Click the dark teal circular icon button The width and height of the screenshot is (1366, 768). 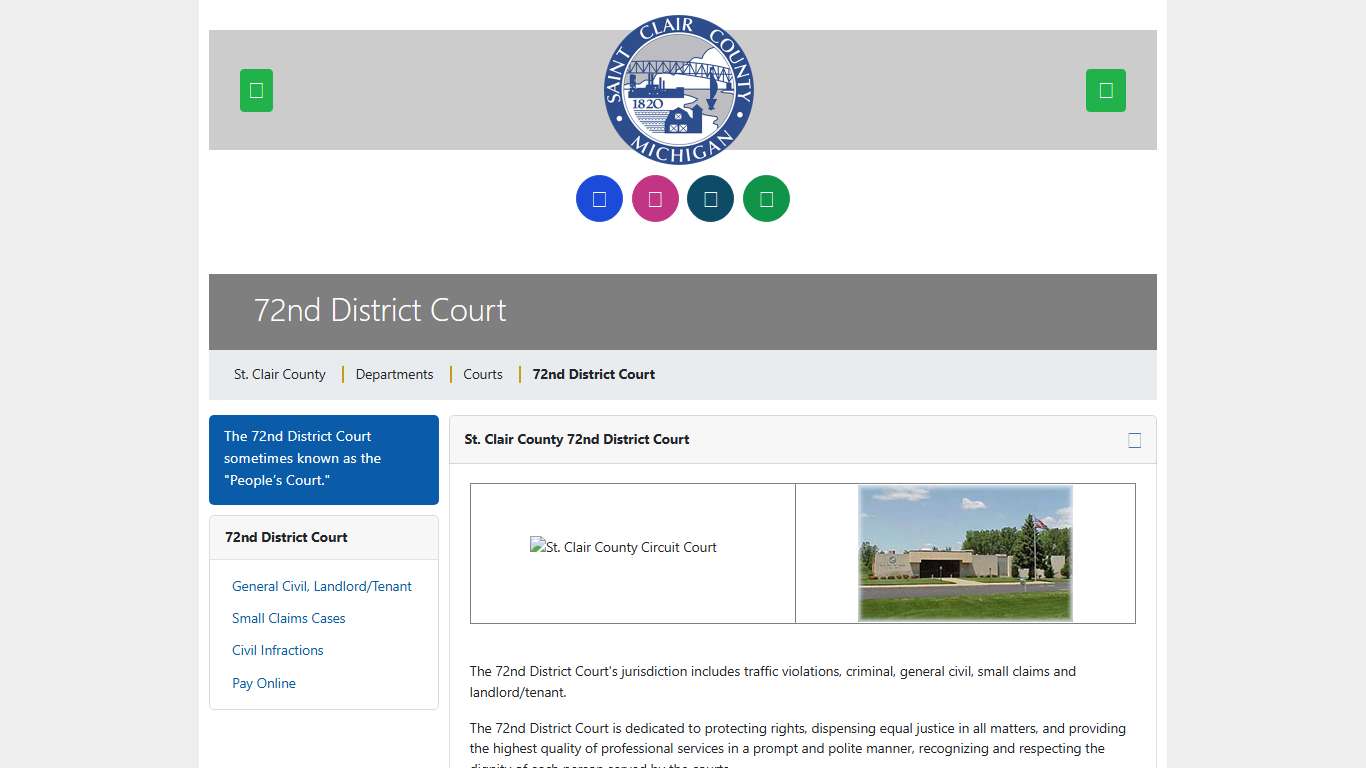tap(710, 199)
